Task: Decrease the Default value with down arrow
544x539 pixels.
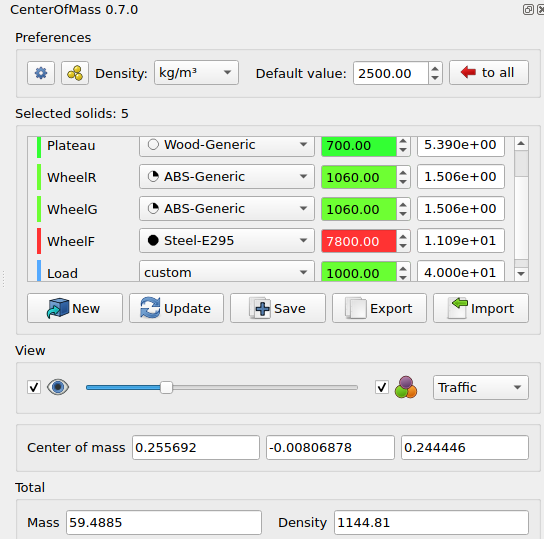Action: pyautogui.click(x=435, y=78)
